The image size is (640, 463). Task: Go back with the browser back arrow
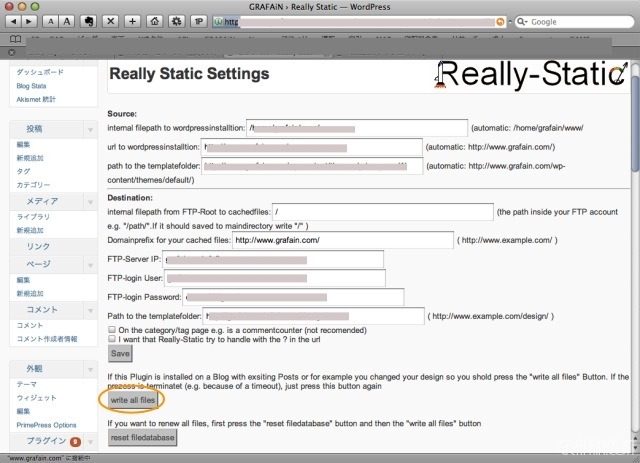pyautogui.click(x=13, y=22)
